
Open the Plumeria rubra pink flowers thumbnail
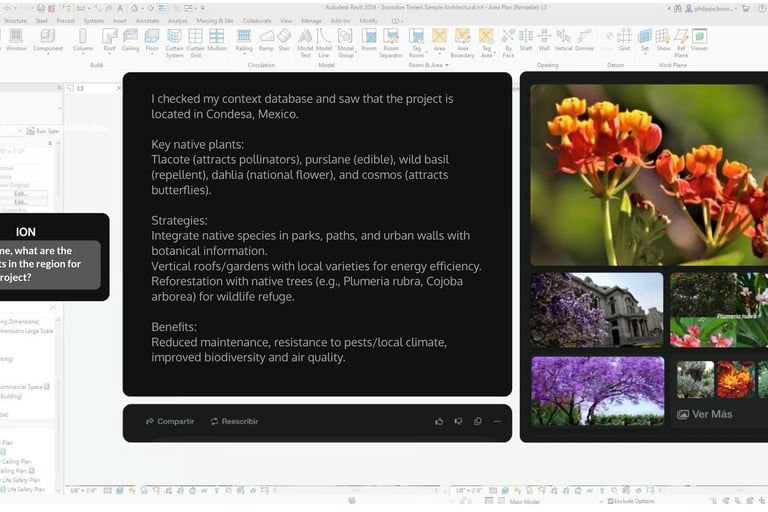click(719, 310)
